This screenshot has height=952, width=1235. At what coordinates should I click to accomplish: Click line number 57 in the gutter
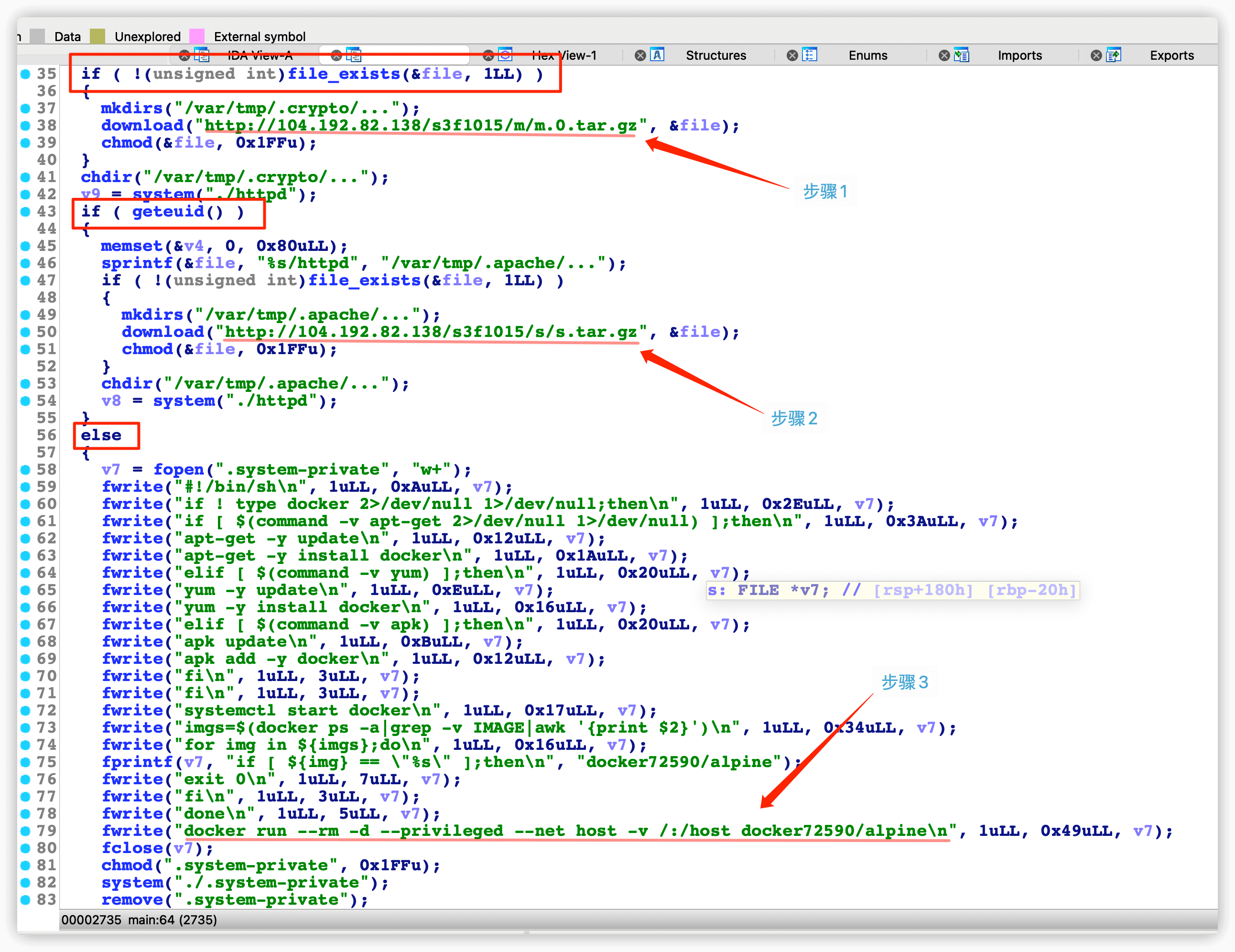46,452
